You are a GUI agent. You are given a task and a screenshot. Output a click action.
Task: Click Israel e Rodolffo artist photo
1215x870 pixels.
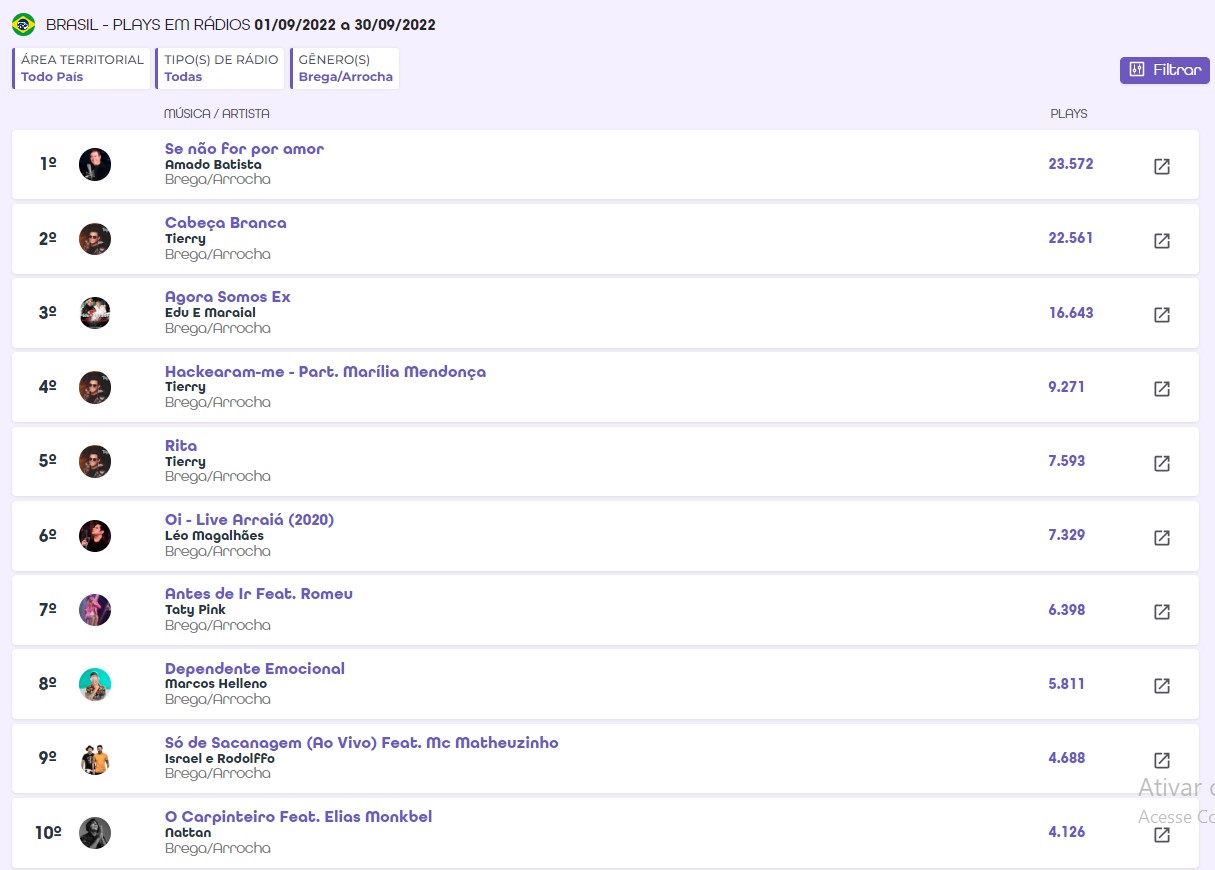[95, 758]
